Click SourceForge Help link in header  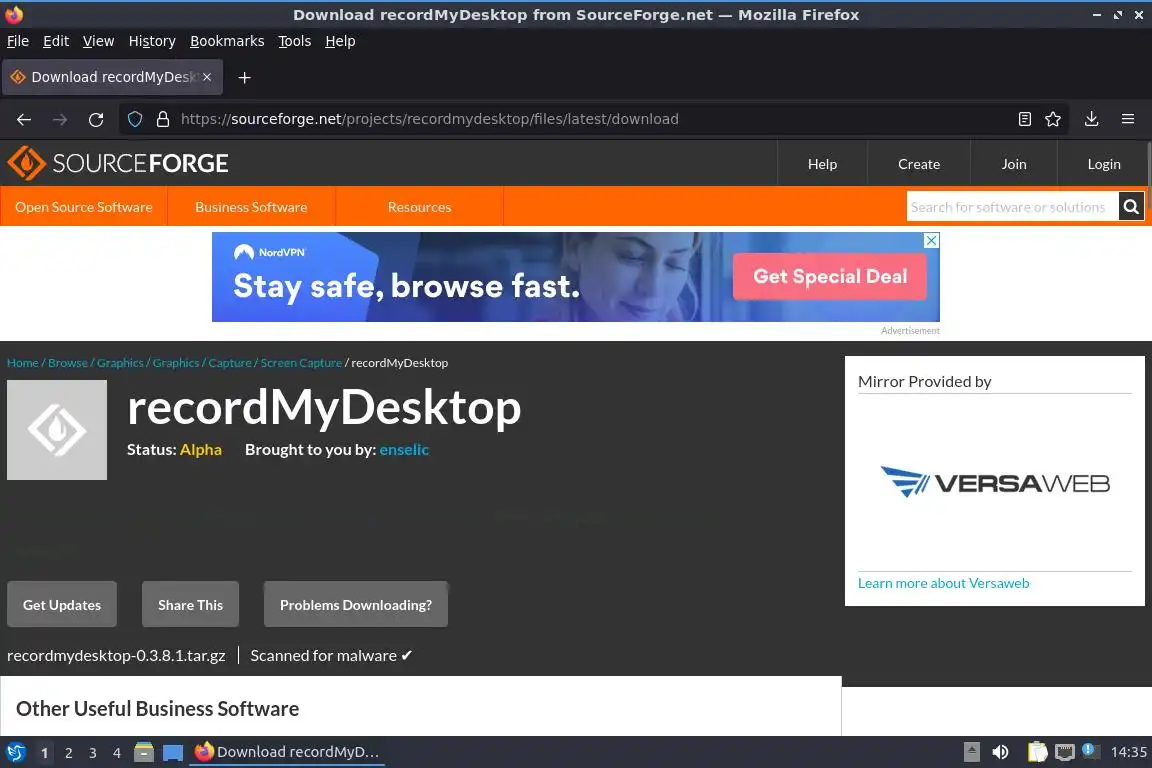pos(822,164)
